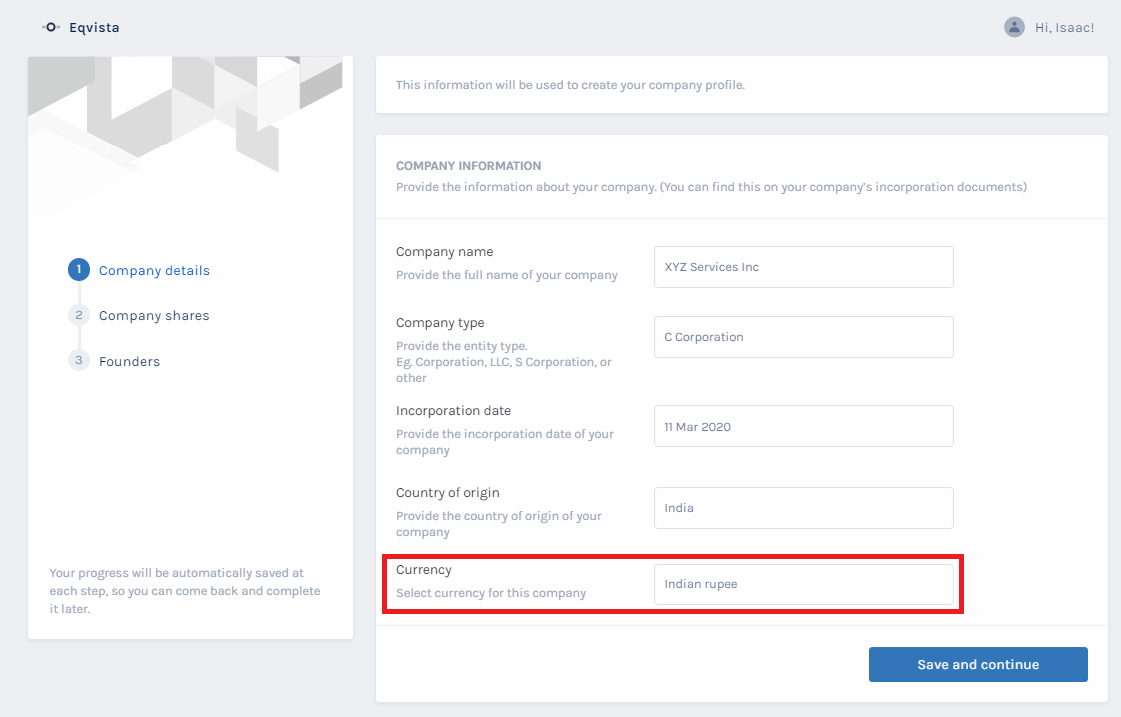This screenshot has height=717, width=1121.
Task: Open the Currency dropdown showing Indian rupee
Action: pyautogui.click(x=804, y=584)
